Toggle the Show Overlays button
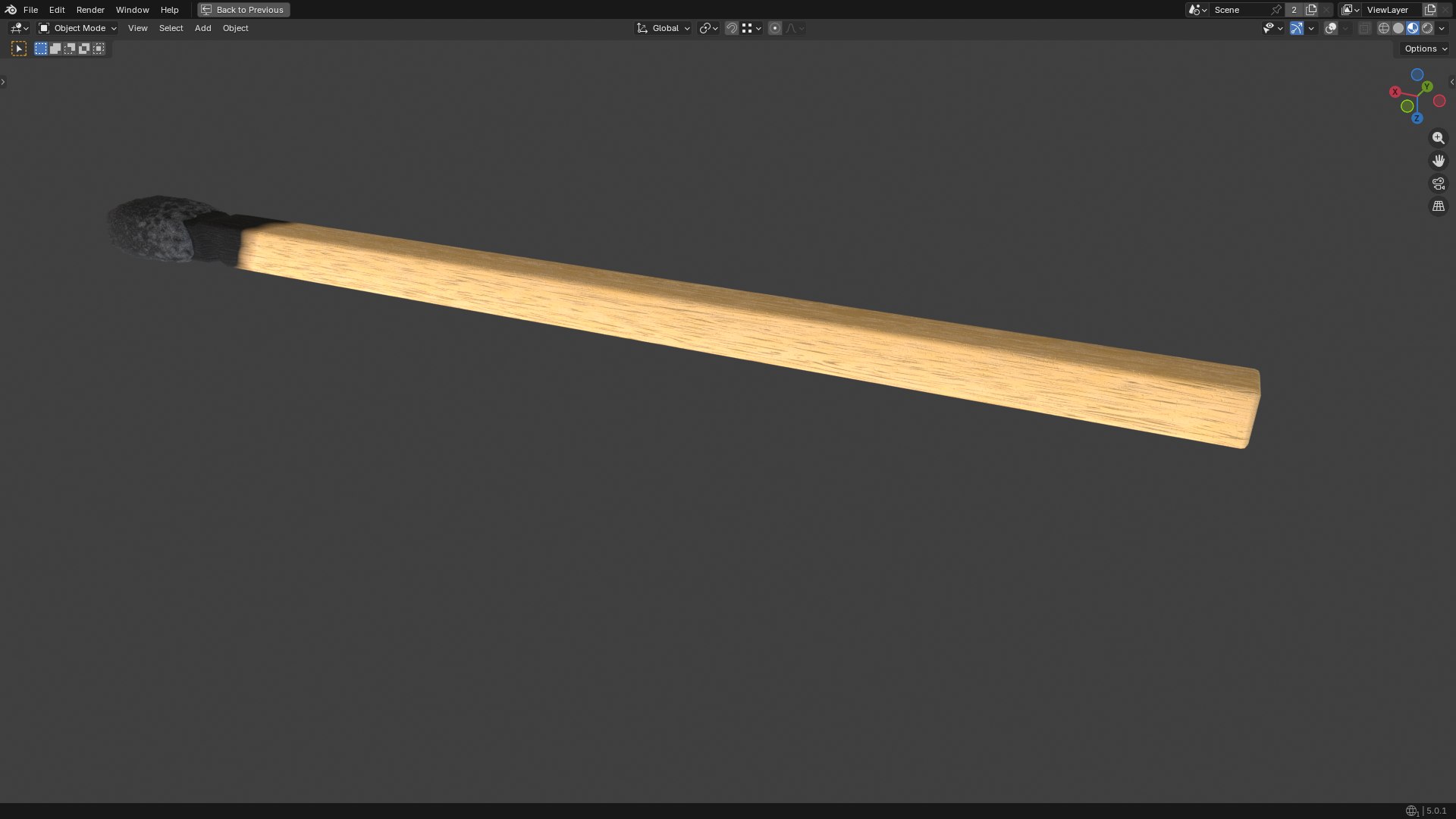This screenshot has height=819, width=1456. 1331,28
